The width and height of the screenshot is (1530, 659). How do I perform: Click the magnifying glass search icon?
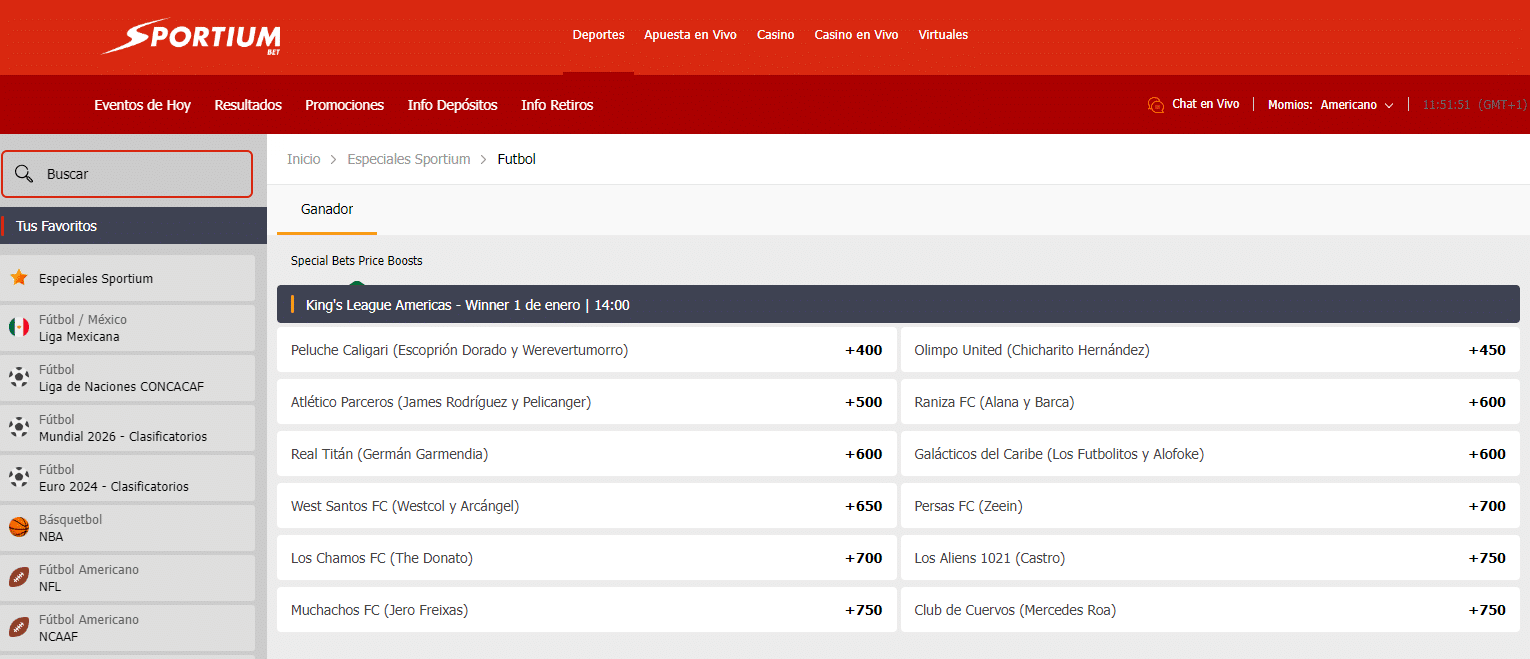tap(24, 174)
